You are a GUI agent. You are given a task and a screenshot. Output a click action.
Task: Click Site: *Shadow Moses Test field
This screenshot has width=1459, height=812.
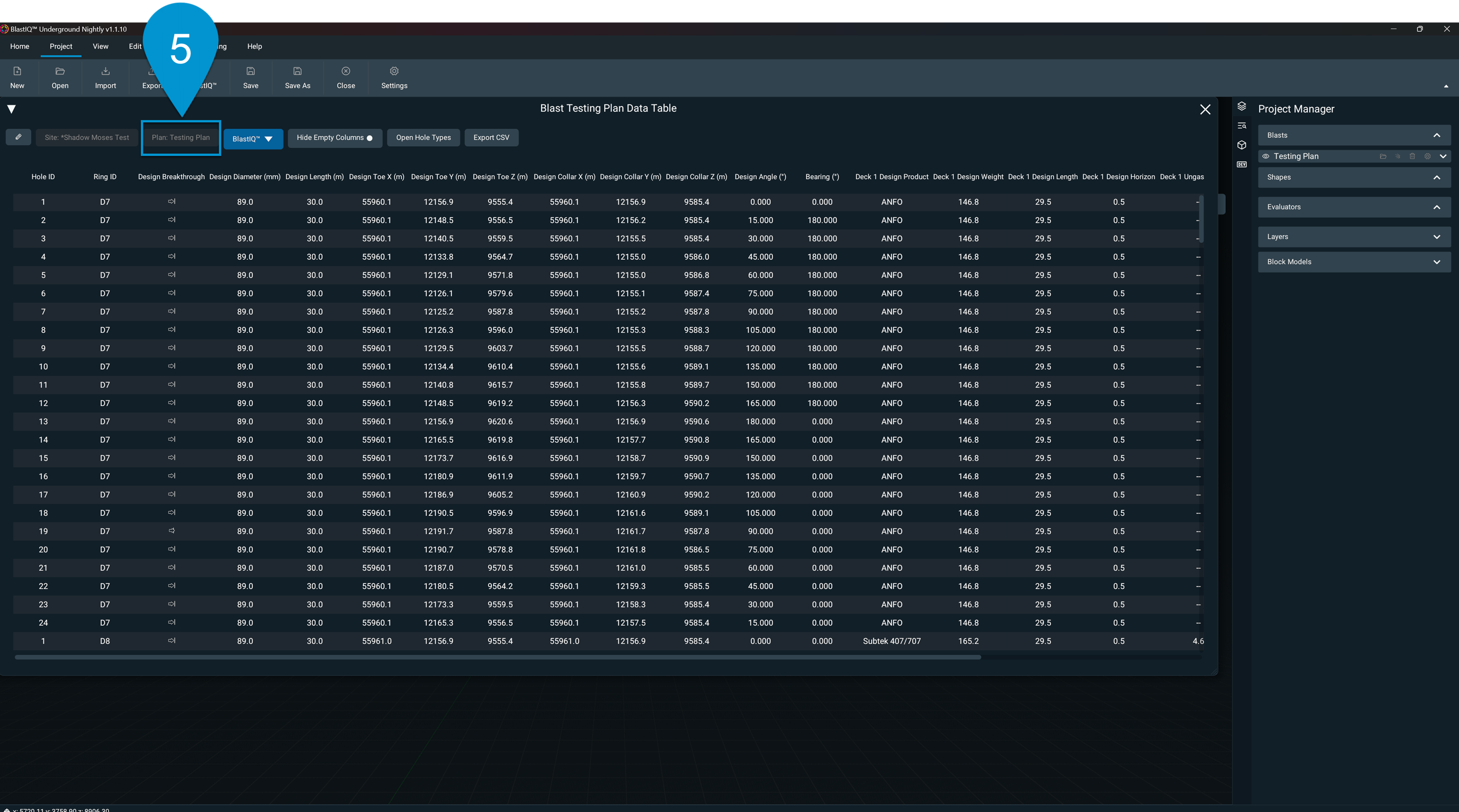(86, 138)
